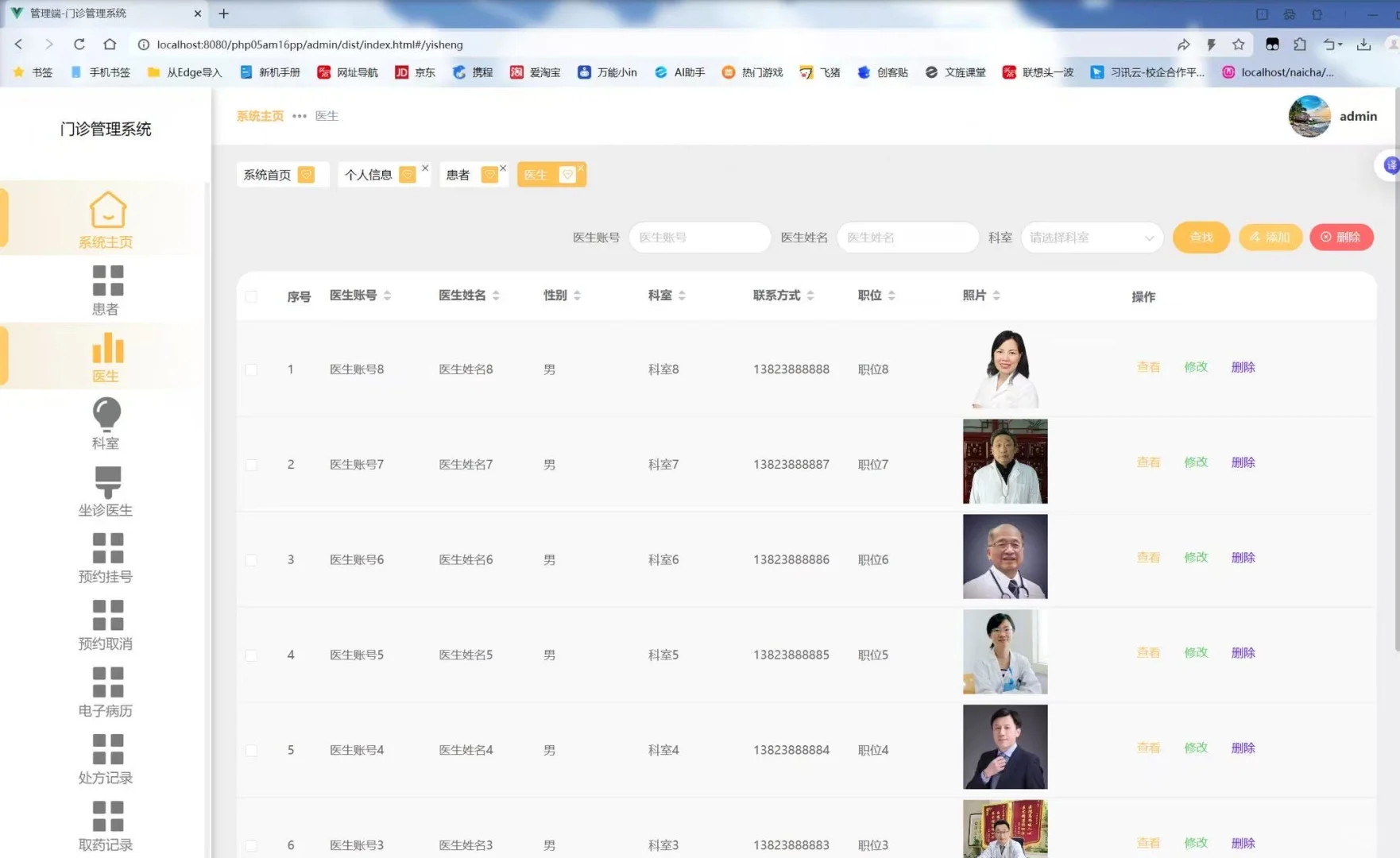Click 查看 for doctor 医生姓名8
1400x858 pixels.
1147,367
